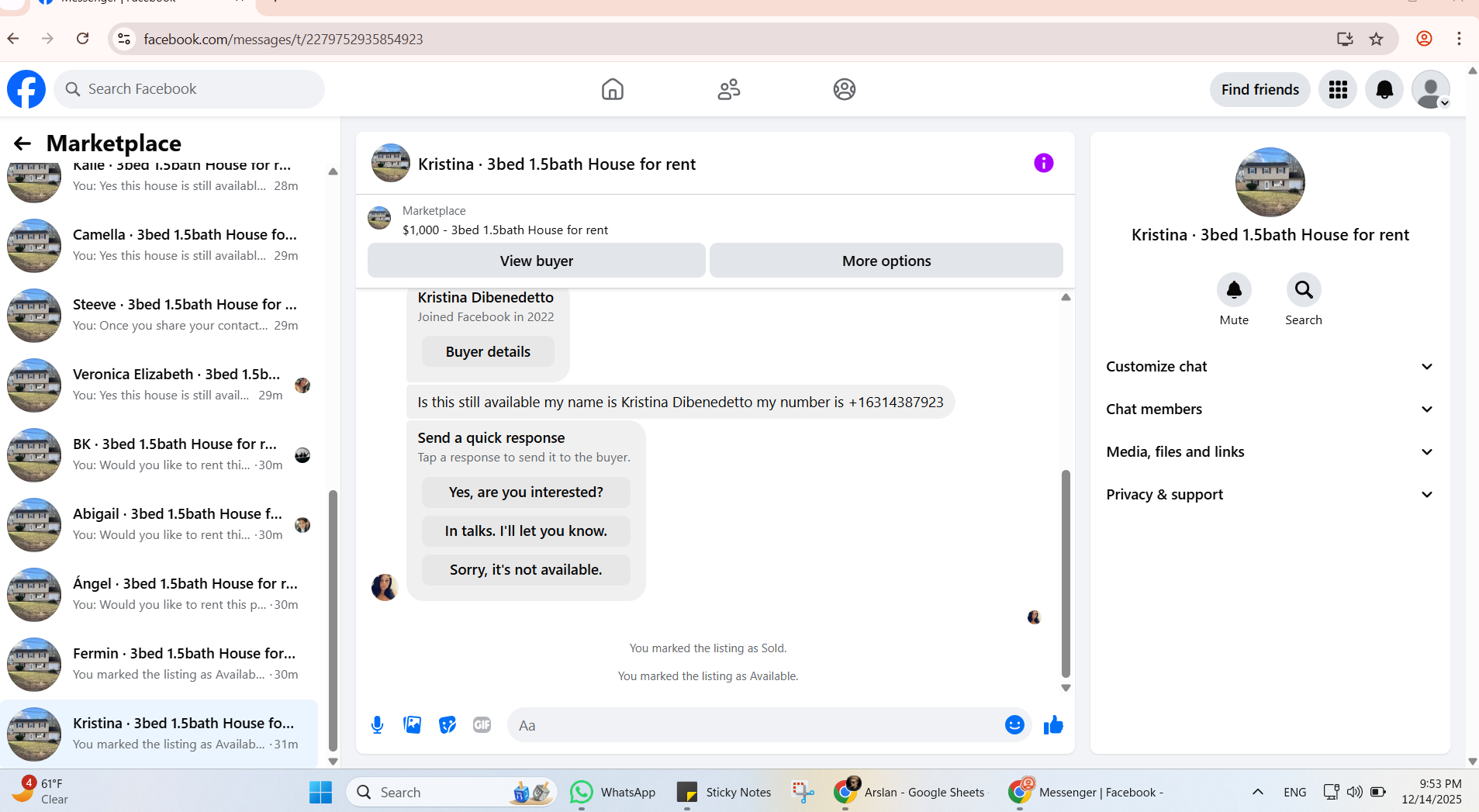
Task: Record a voice clip with the microphone icon
Action: click(x=377, y=725)
